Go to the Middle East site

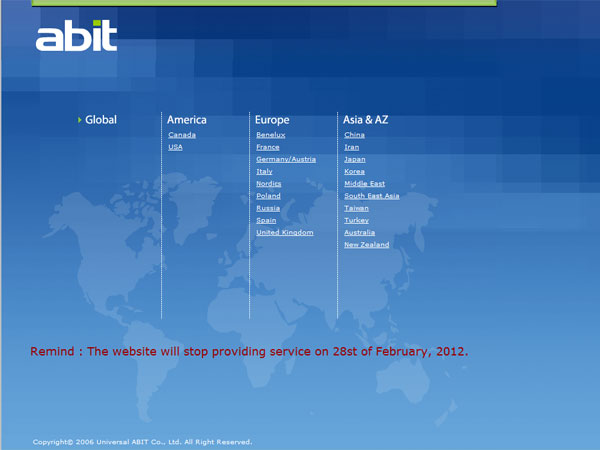pyautogui.click(x=364, y=184)
